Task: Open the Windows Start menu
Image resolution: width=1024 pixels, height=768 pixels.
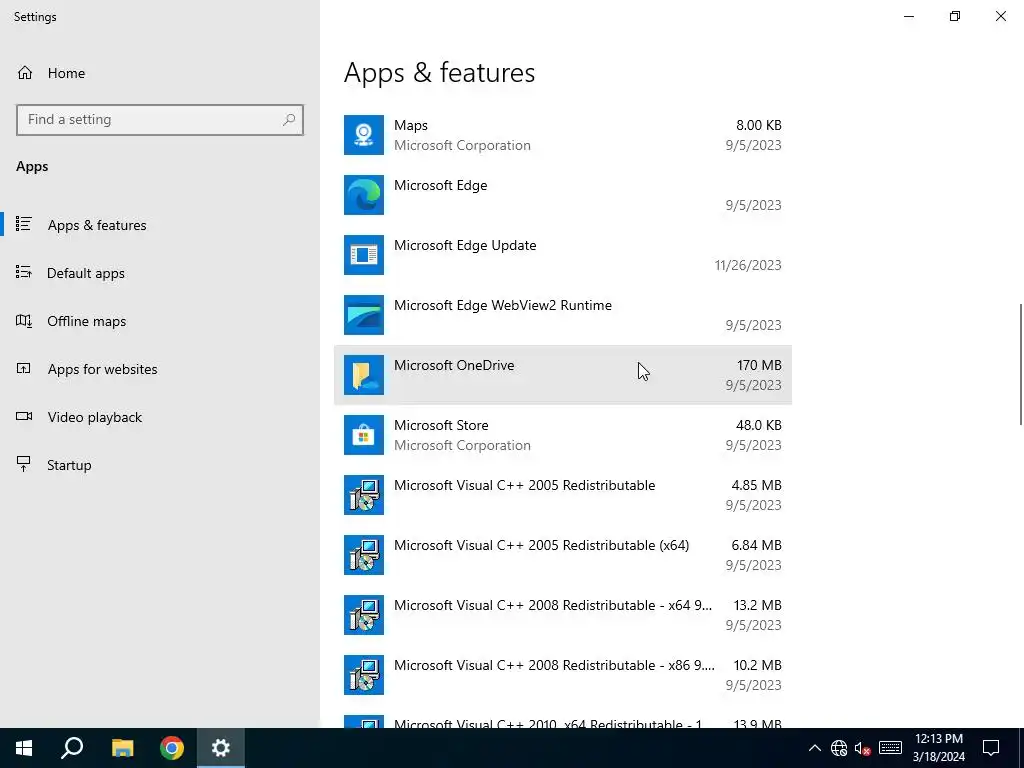Action: coord(24,748)
